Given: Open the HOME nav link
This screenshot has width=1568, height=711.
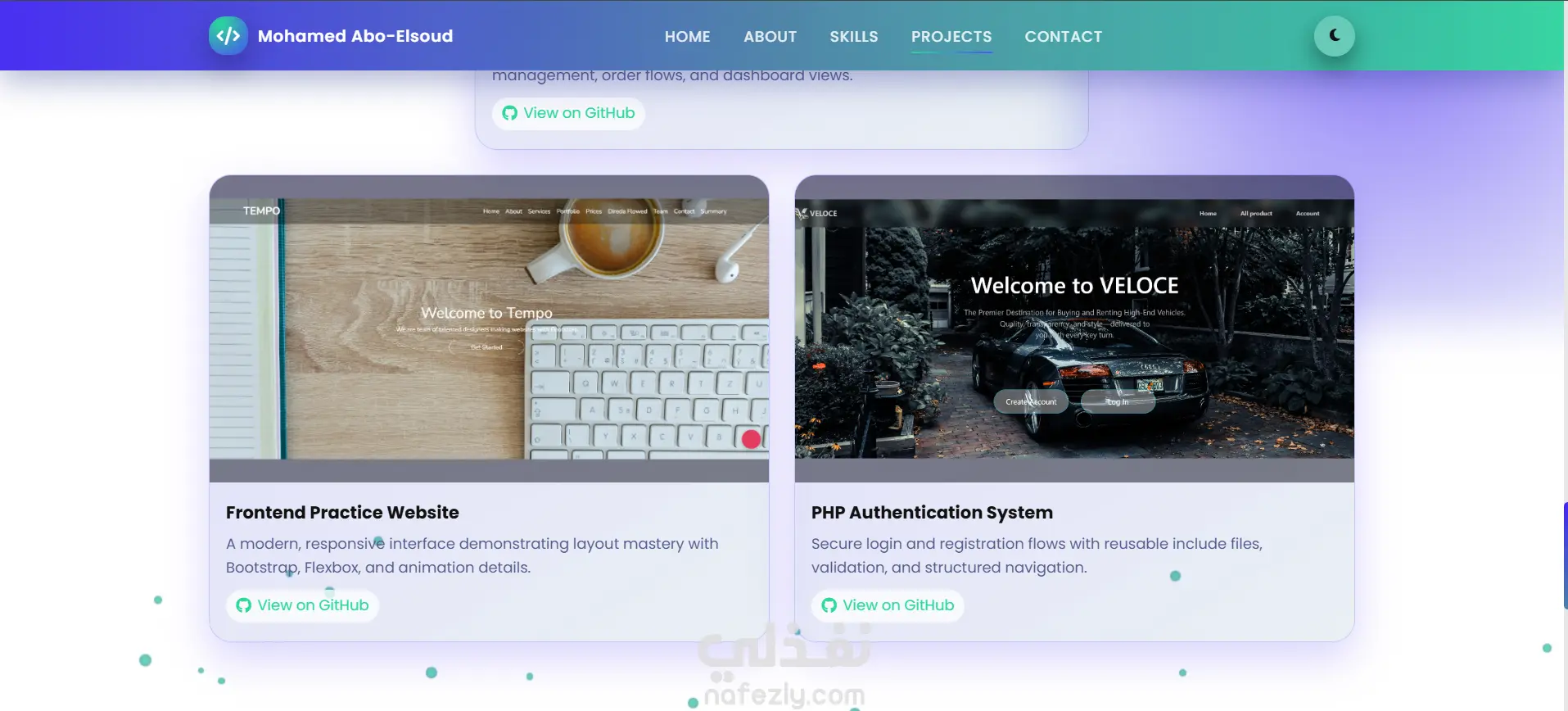Looking at the screenshot, I should pos(687,37).
